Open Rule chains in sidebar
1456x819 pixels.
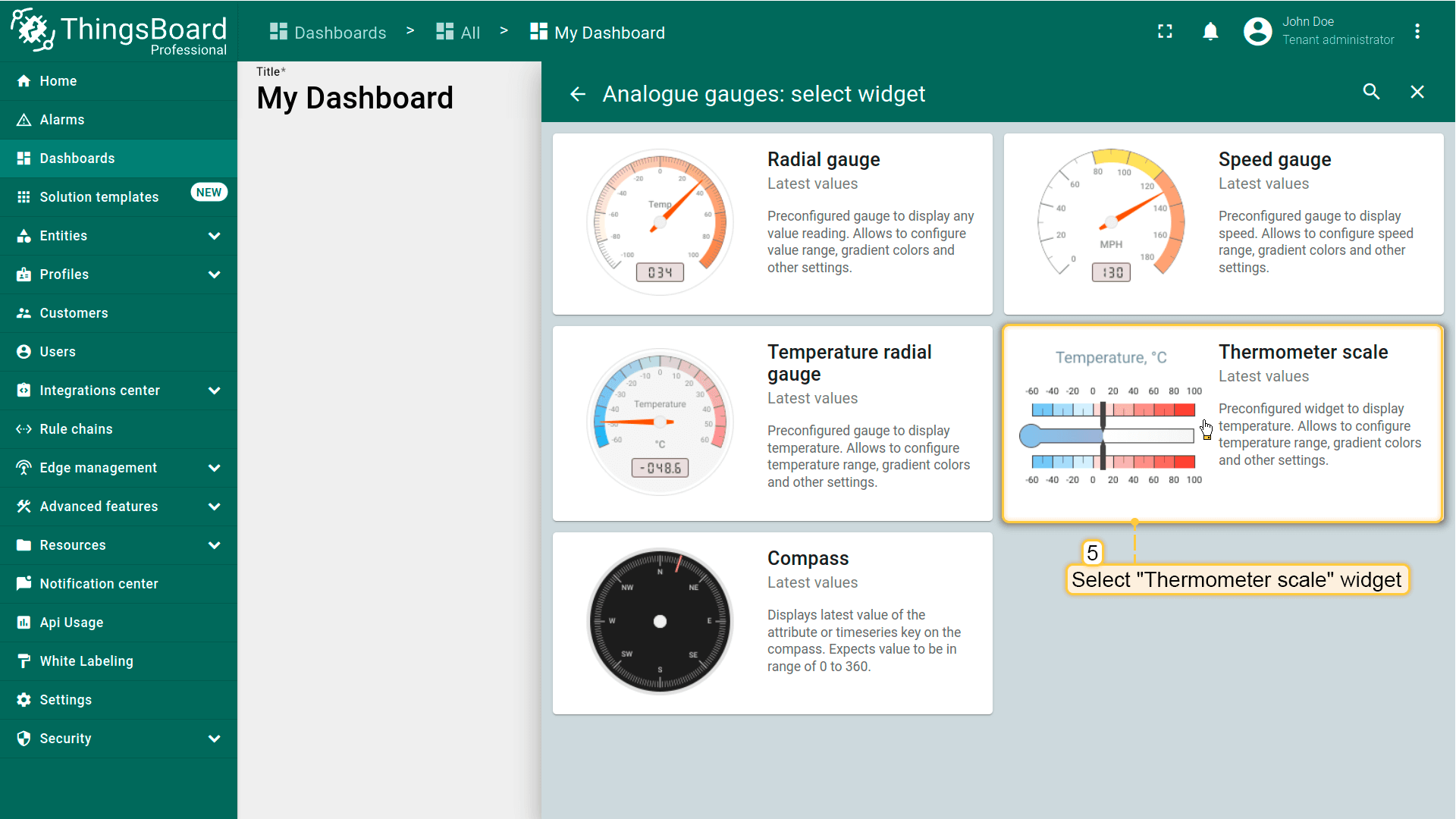[76, 429]
